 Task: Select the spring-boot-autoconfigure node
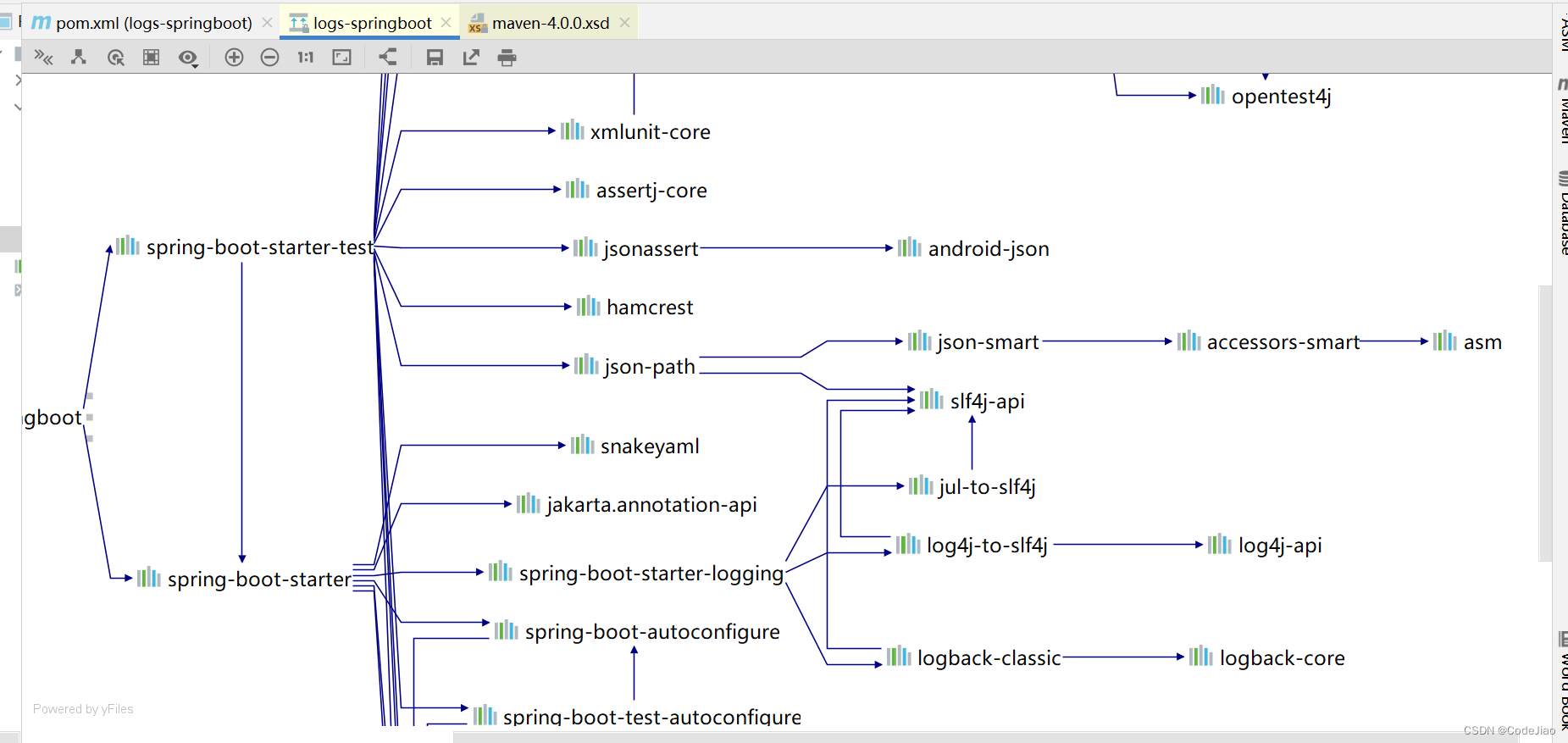[x=637, y=631]
